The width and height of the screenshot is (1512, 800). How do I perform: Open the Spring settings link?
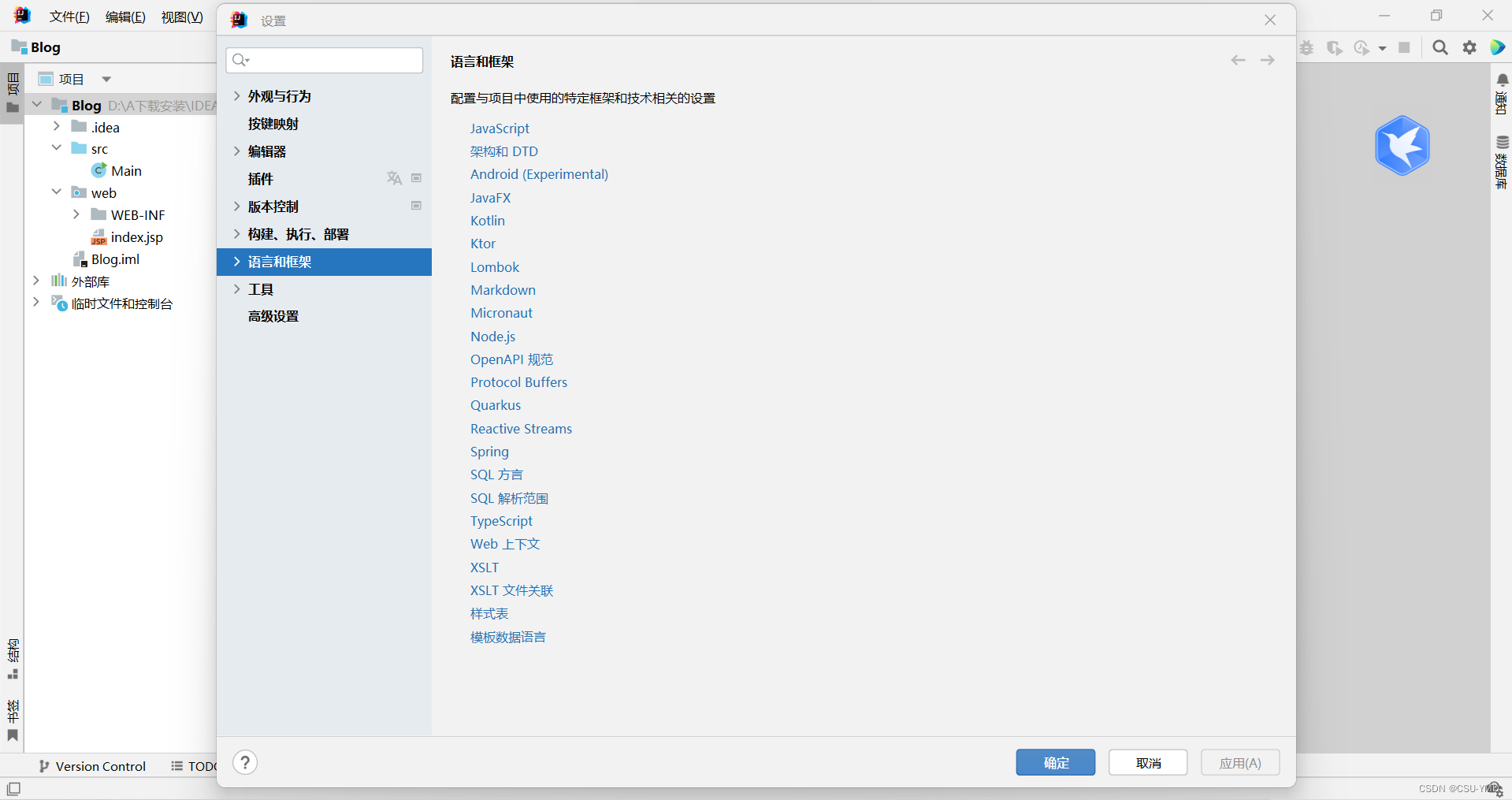(489, 452)
